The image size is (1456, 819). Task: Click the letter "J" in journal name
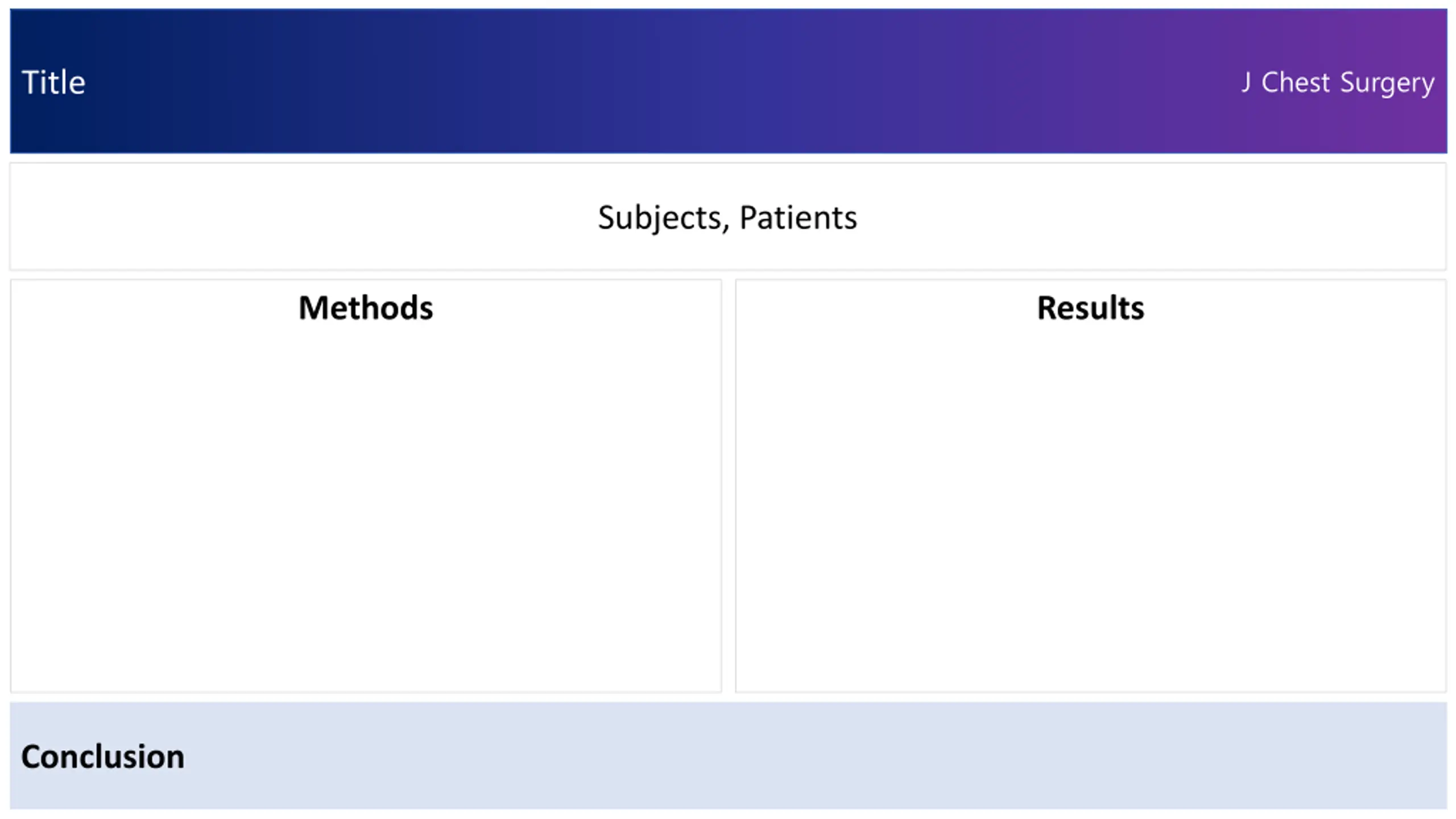(1246, 82)
